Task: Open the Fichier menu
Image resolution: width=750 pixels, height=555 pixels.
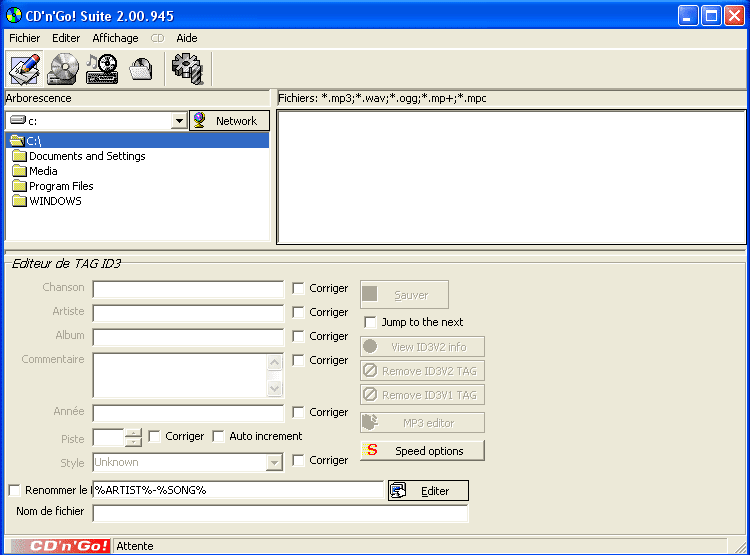Action: coord(24,38)
